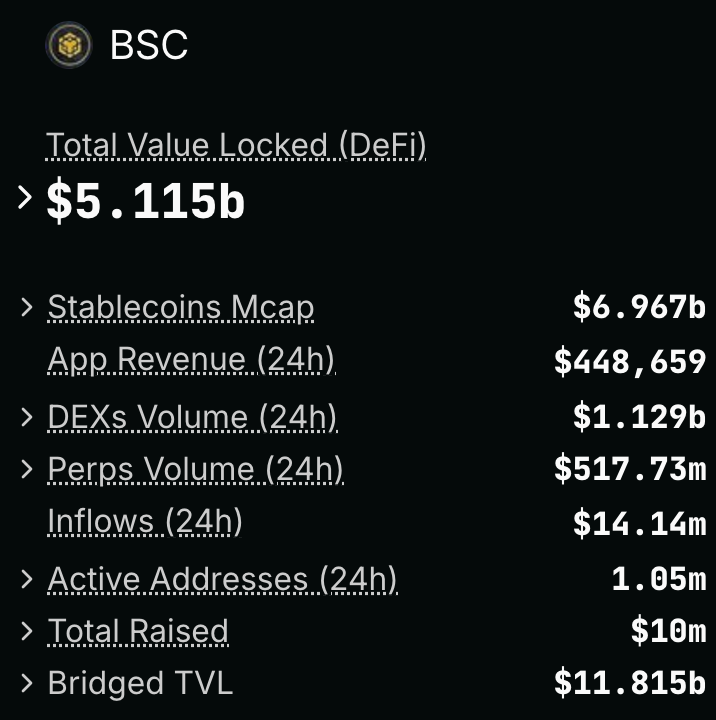Click the Inflows (24h) label

(145, 522)
